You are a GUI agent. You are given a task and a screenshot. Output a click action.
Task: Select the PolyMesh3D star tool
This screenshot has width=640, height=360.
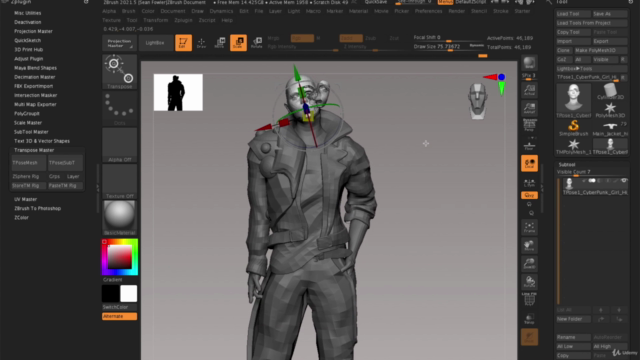click(x=610, y=109)
